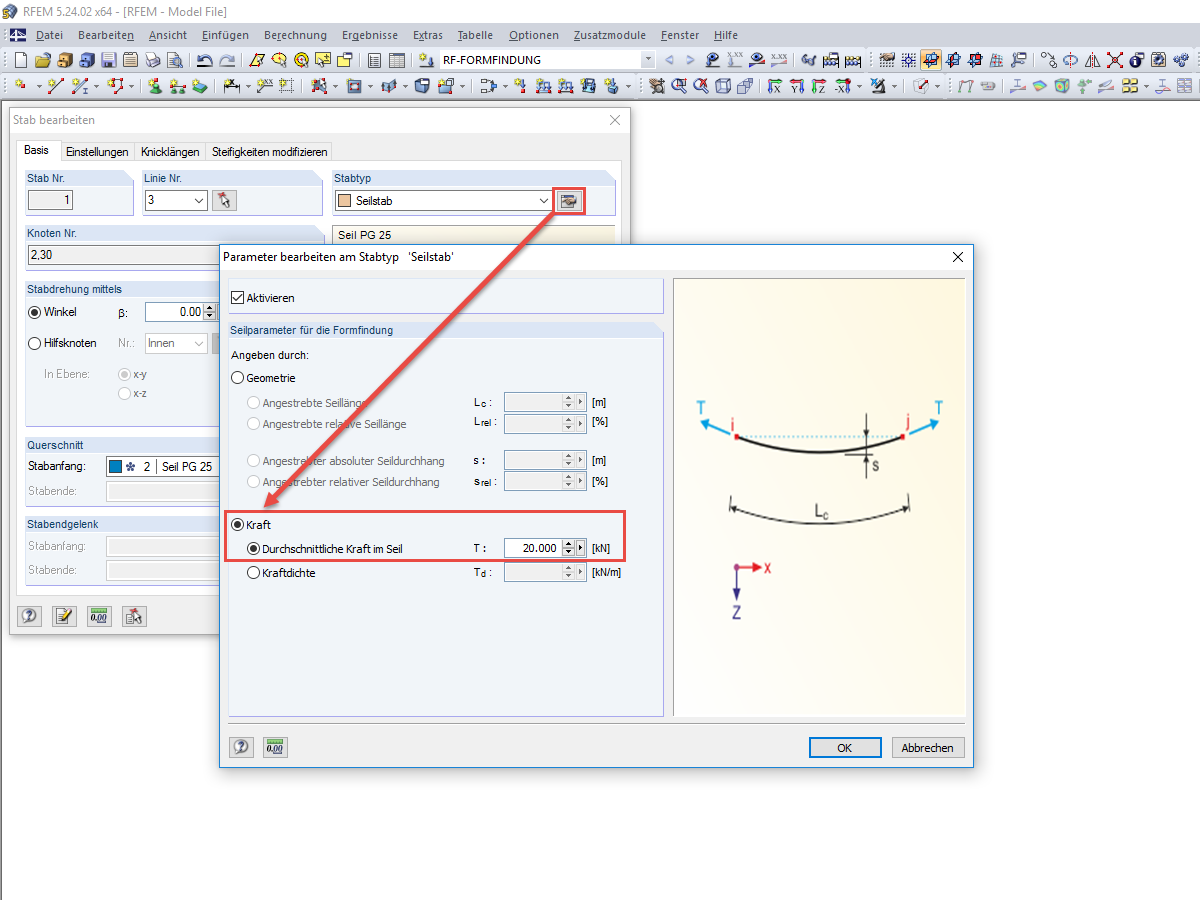Click the Print icon in the toolbar
The image size is (1200, 900).
[x=152, y=60]
